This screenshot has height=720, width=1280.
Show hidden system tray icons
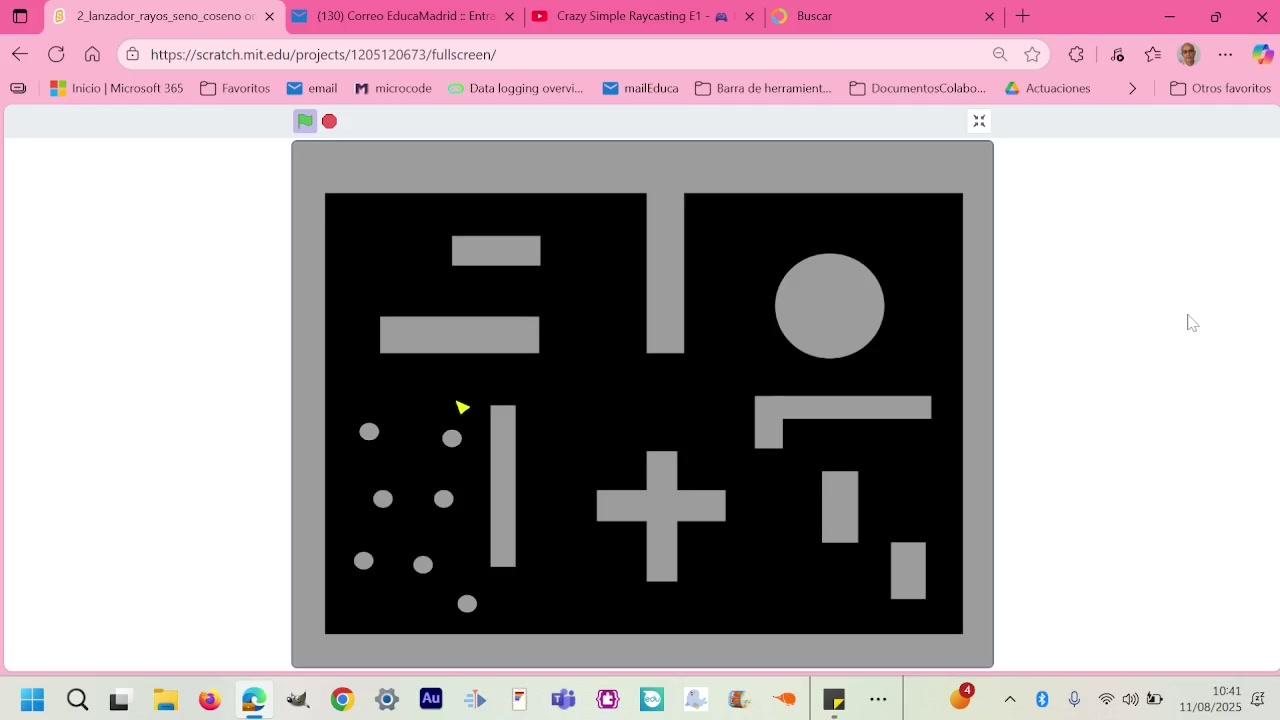[1010, 699]
